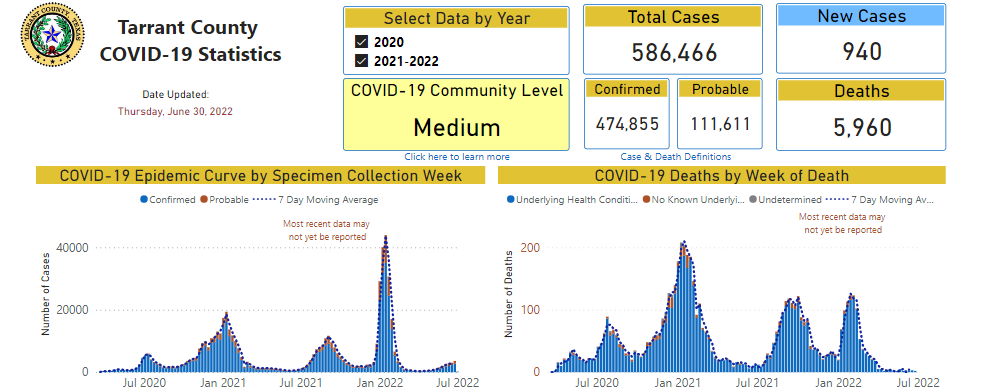Open Case & Death Definitions link
This screenshot has height=392, width=992.
676,157
